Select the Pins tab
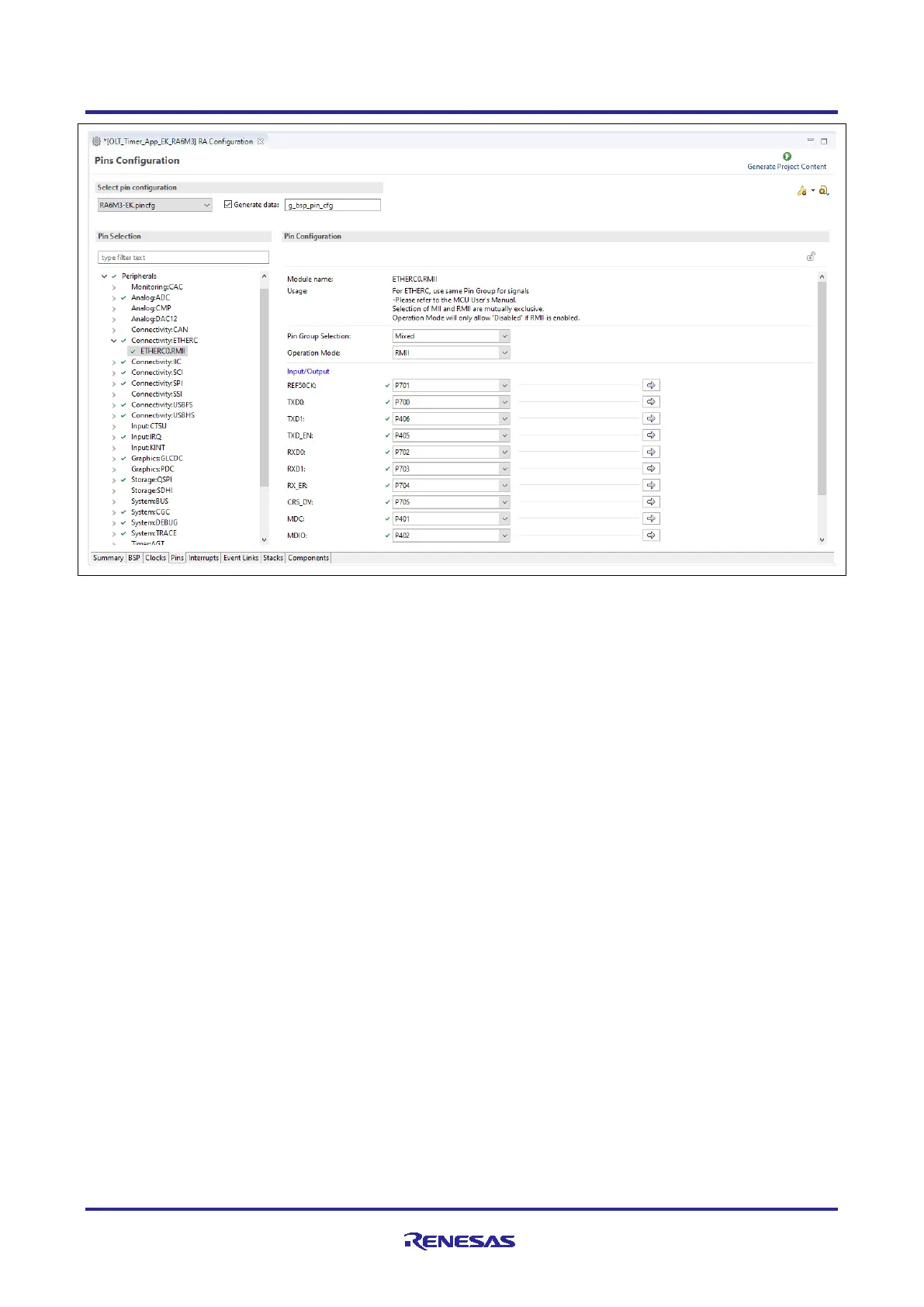 point(178,558)
